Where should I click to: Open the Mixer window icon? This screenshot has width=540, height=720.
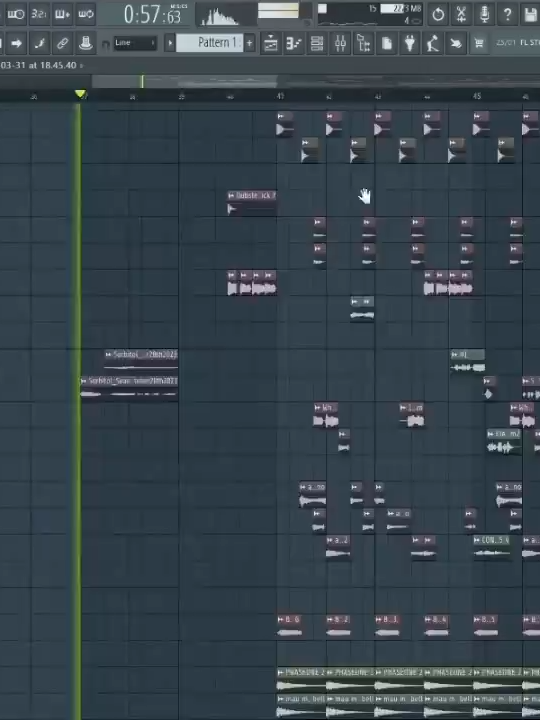pos(340,43)
